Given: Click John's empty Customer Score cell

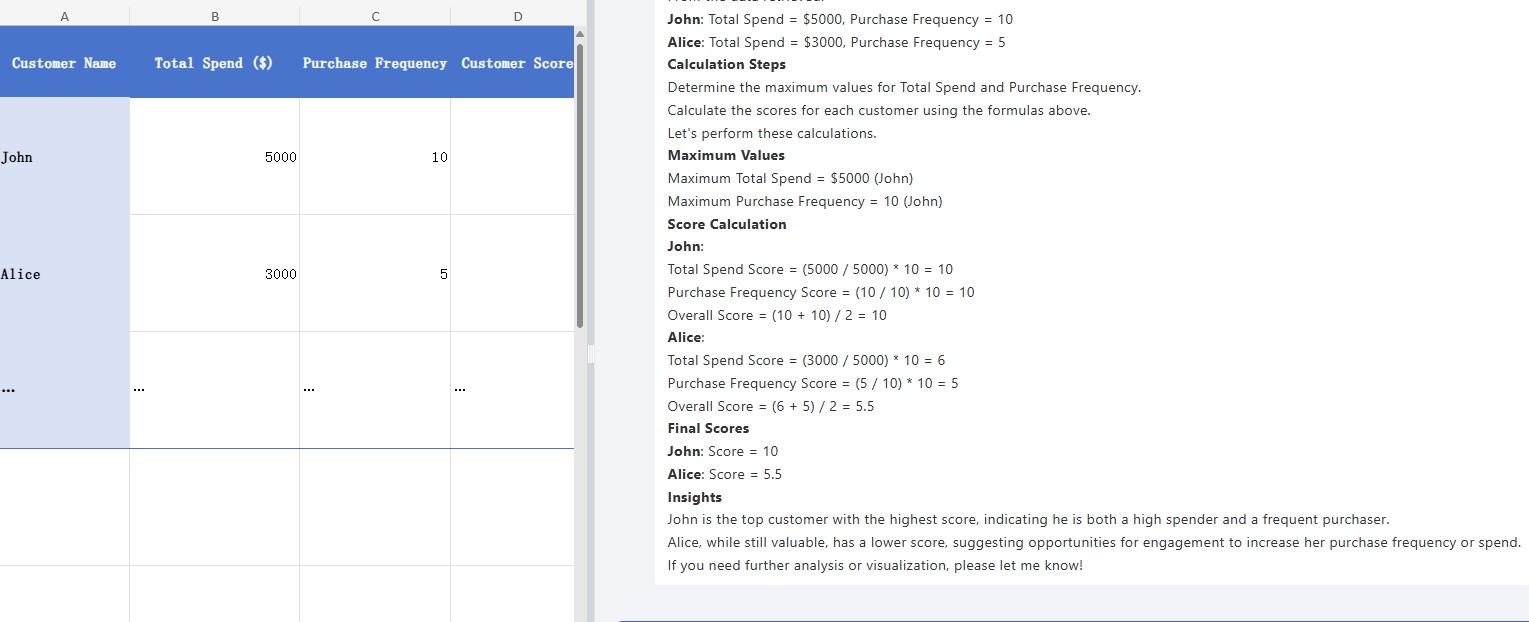Looking at the screenshot, I should tap(512, 157).
